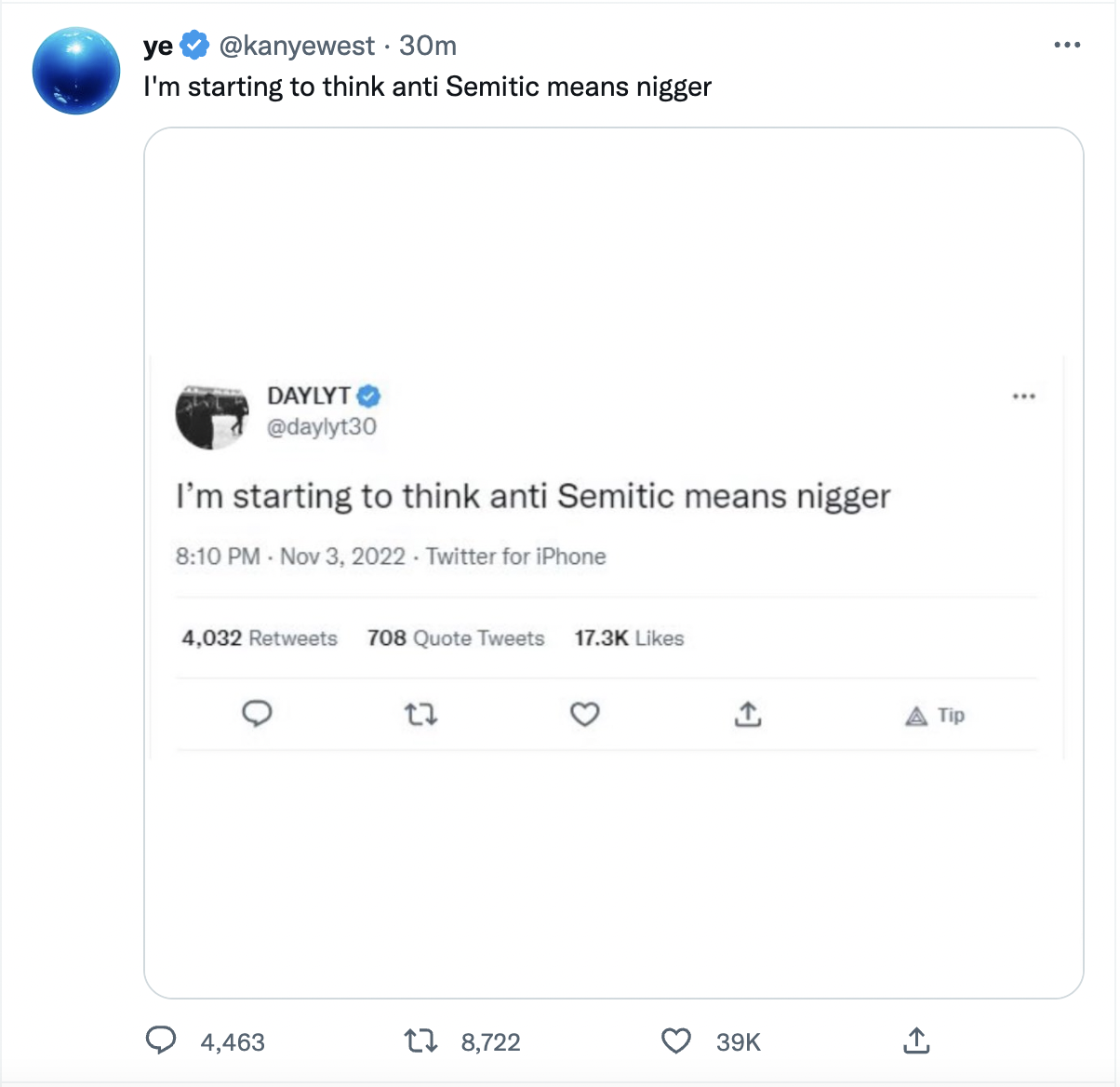Click the 4,032 Retweets count
This screenshot has height=1087, width=1120.
(260, 638)
